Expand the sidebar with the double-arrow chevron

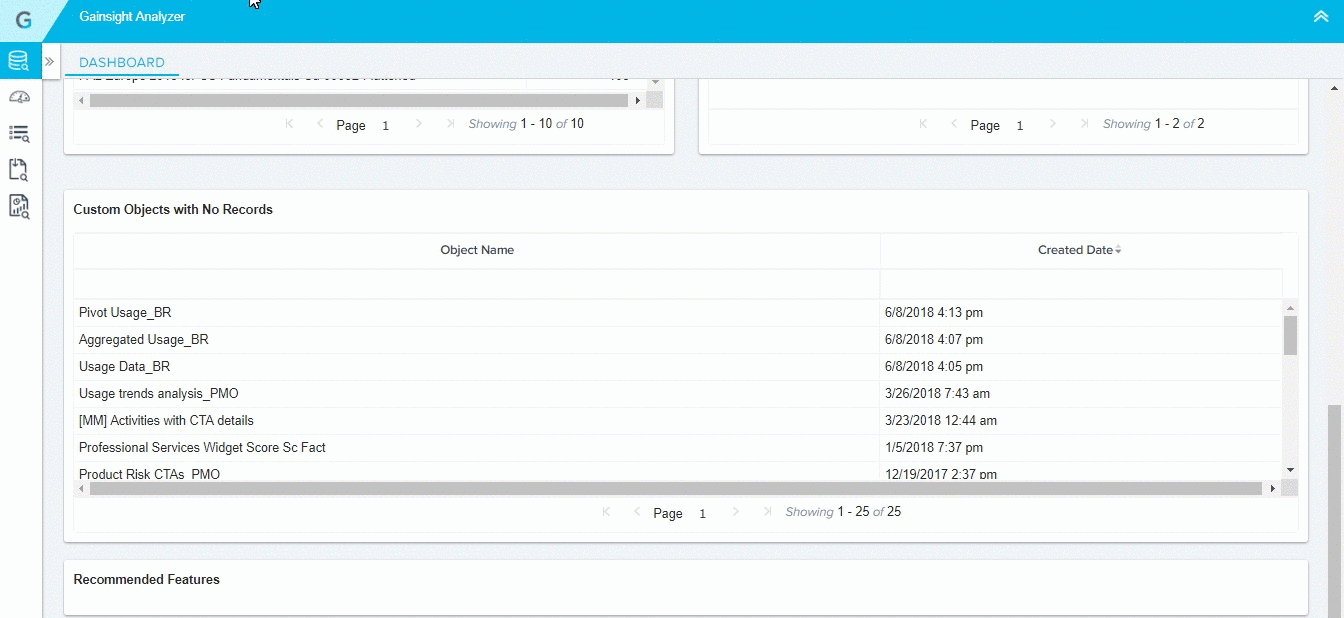pyautogui.click(x=49, y=61)
